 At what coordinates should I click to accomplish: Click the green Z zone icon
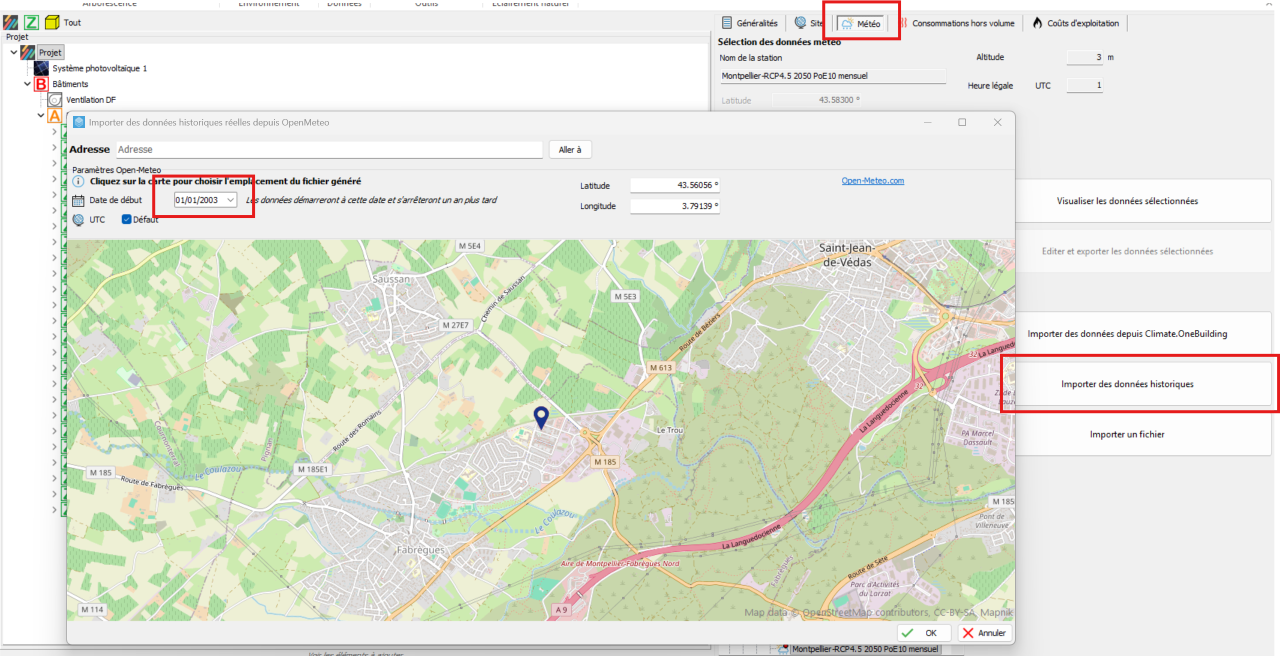[31, 22]
